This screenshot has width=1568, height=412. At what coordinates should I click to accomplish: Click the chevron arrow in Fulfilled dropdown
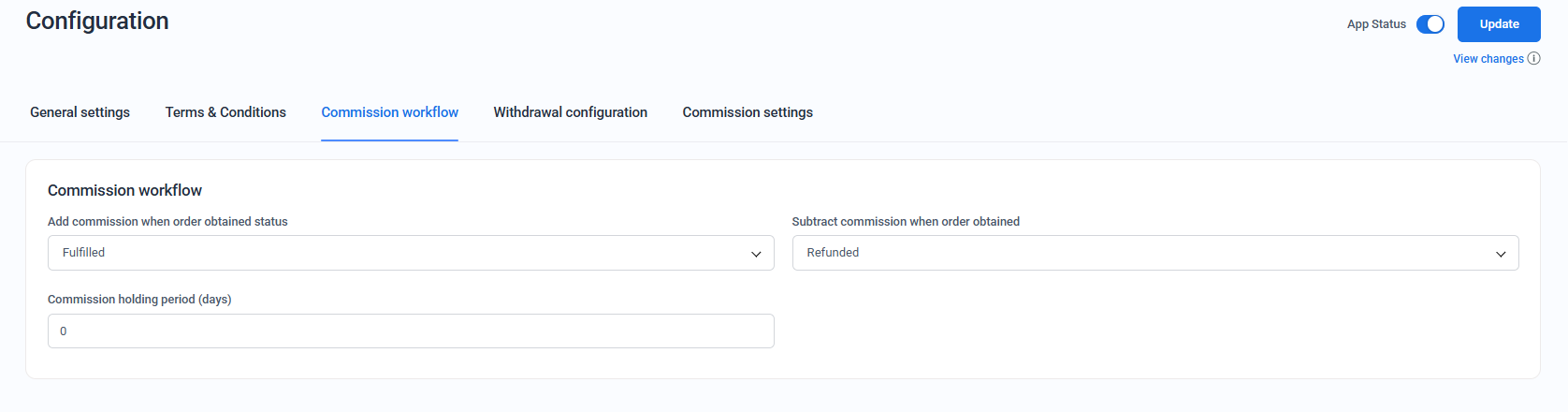(x=756, y=254)
